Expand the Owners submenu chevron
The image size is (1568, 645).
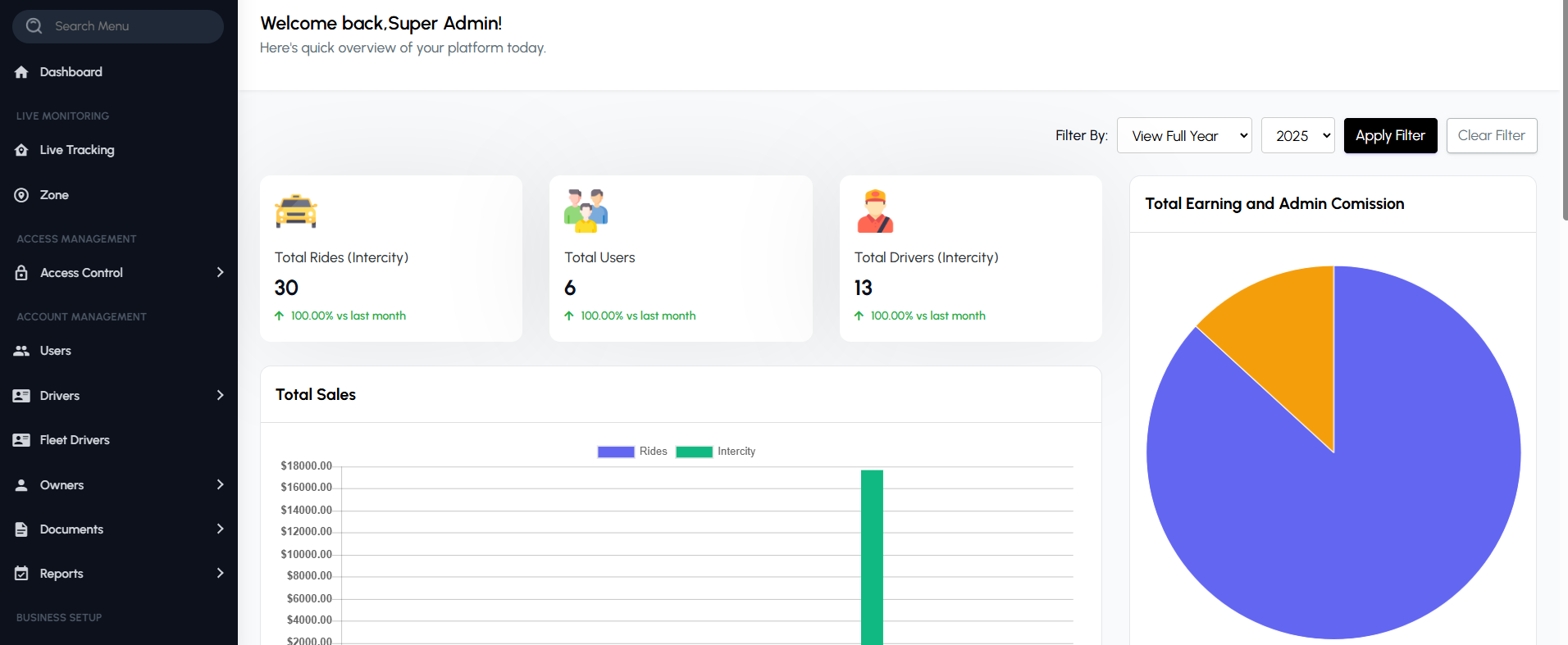click(x=220, y=484)
